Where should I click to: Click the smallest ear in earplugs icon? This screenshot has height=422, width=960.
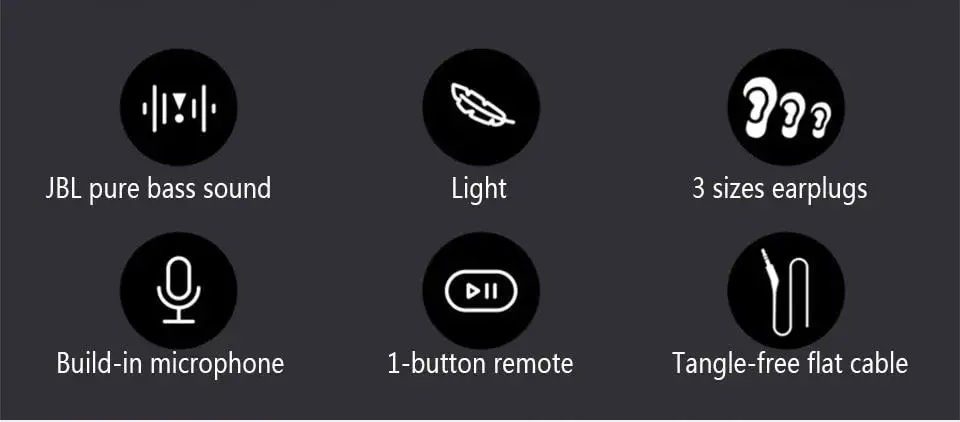[820, 121]
